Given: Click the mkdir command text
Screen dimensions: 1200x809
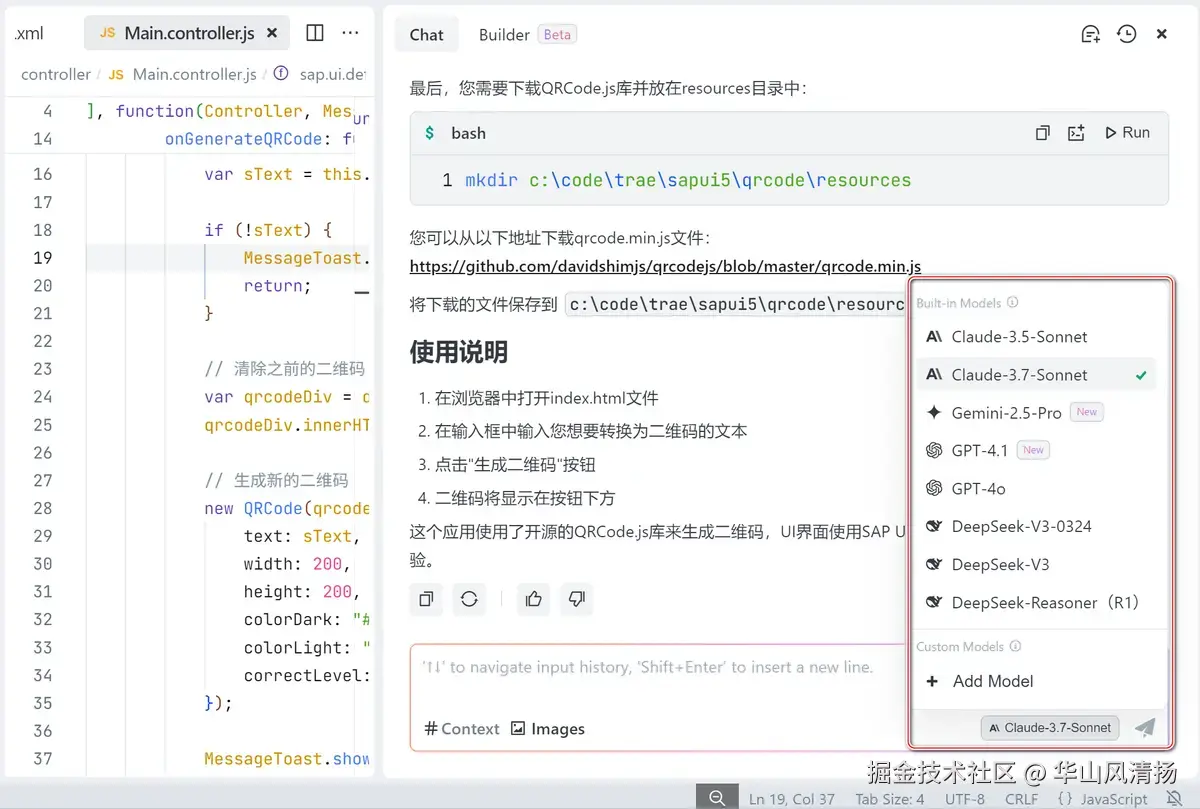Looking at the screenshot, I should [x=688, y=180].
